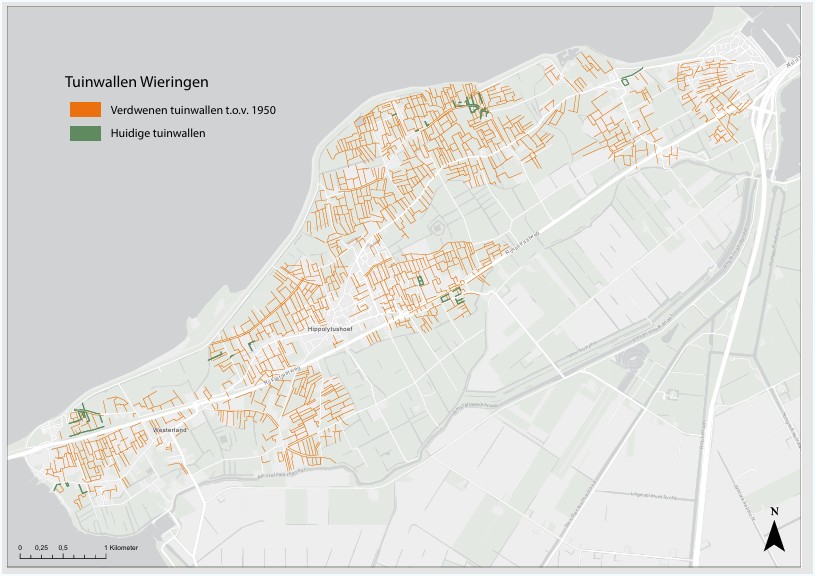The height and width of the screenshot is (576, 815).
Task: Click the '0,25' scale bar label
Action: coord(41,548)
